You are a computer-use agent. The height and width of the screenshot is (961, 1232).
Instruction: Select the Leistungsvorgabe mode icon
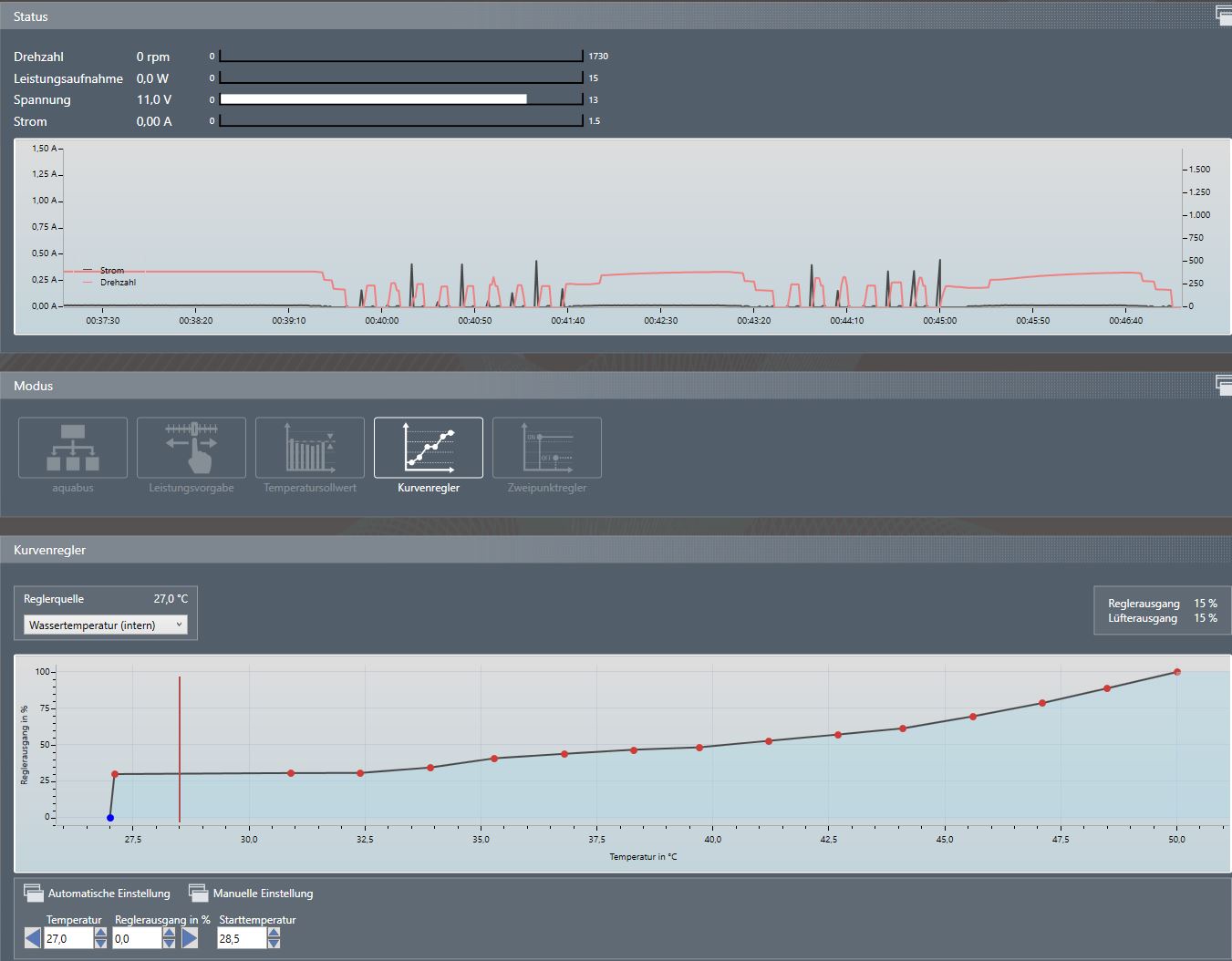pos(192,447)
